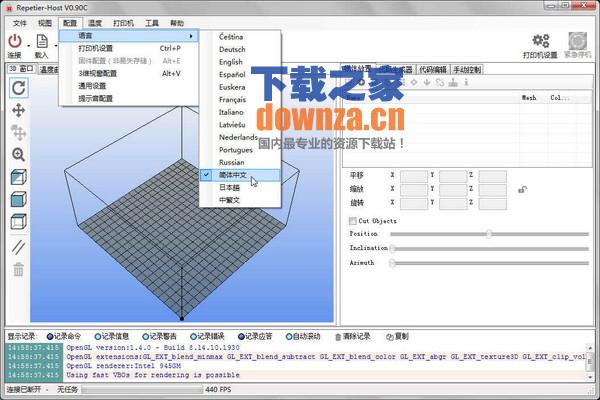This screenshot has height=400, width=600.
Task: Switch to the manual control tab
Action: 466,70
